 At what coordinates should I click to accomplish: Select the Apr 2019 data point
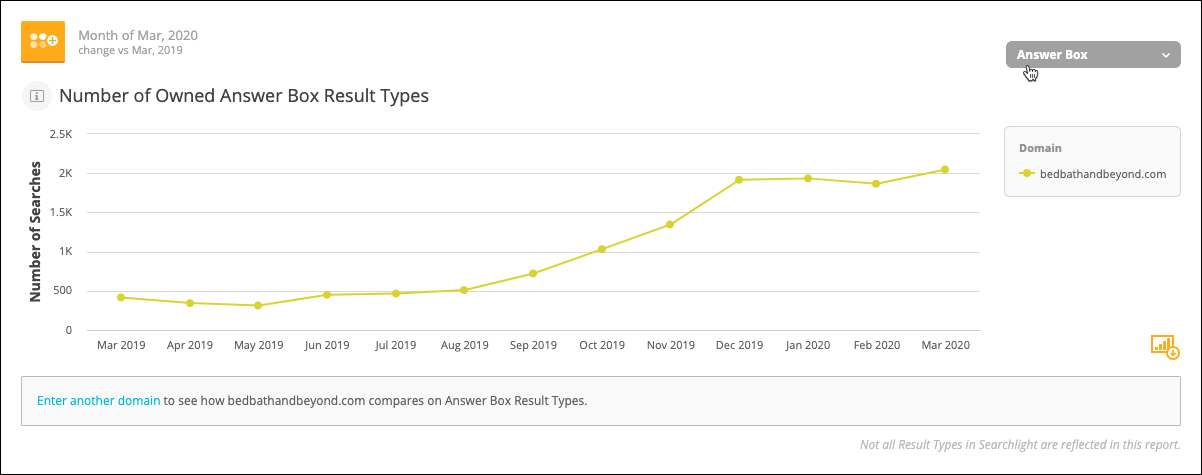coord(190,303)
